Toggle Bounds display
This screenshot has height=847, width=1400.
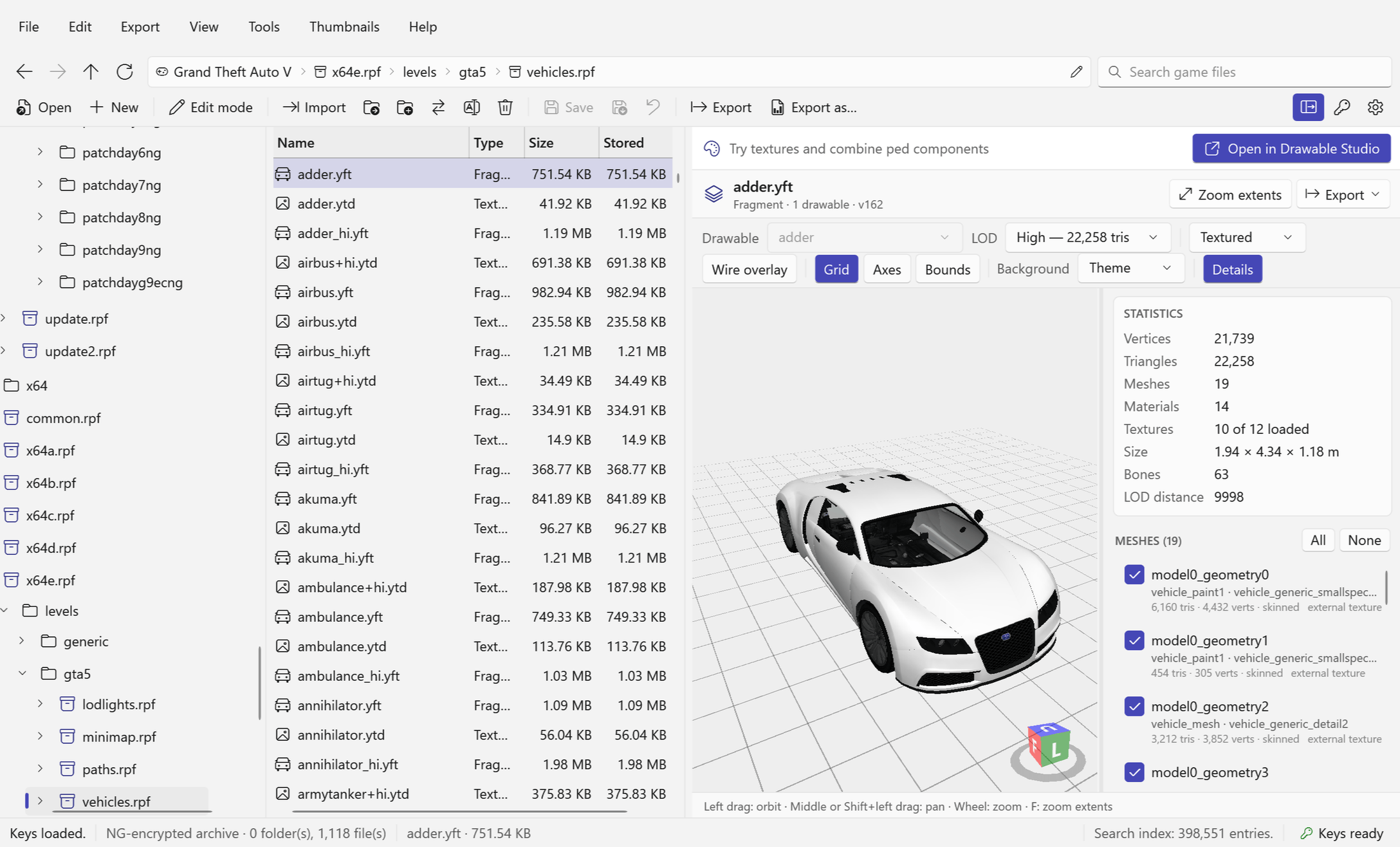[x=947, y=269]
